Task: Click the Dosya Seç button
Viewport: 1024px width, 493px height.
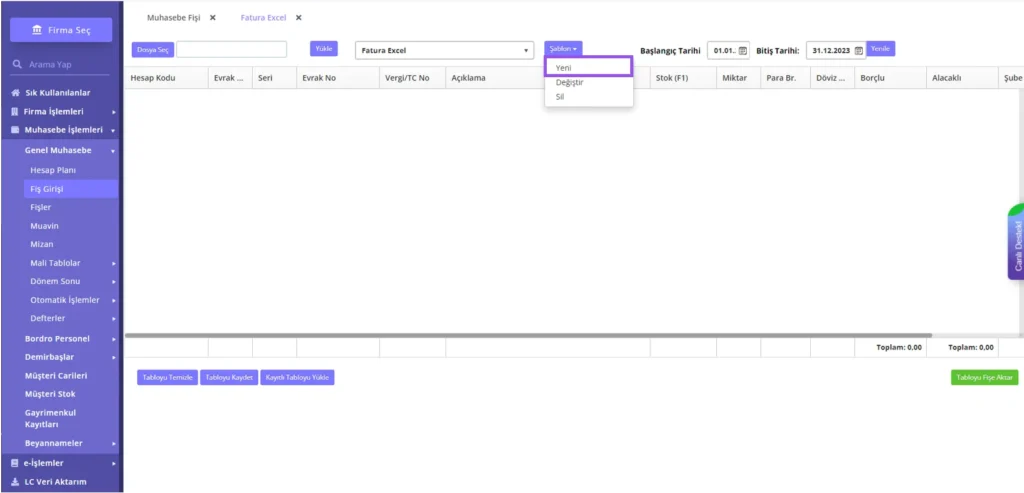Action: pos(153,50)
